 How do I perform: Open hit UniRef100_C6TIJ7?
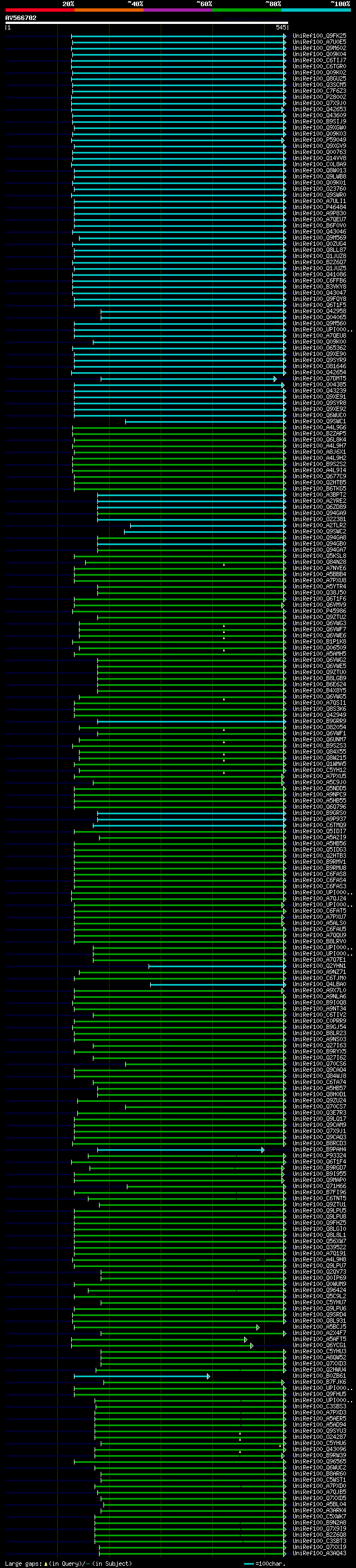(319, 60)
